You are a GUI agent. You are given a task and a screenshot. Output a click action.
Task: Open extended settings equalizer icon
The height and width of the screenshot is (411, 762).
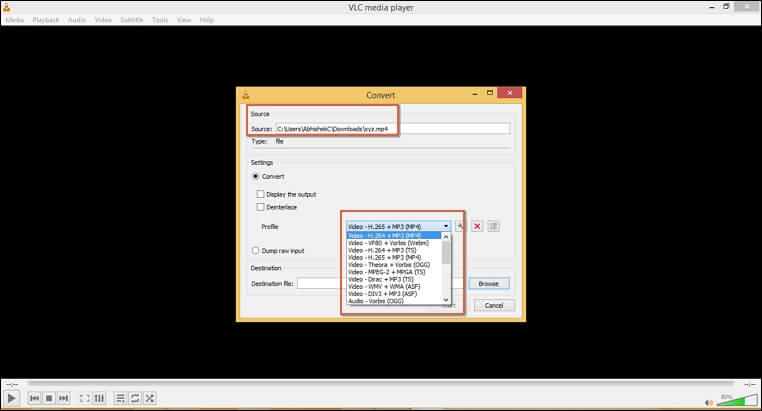100,398
